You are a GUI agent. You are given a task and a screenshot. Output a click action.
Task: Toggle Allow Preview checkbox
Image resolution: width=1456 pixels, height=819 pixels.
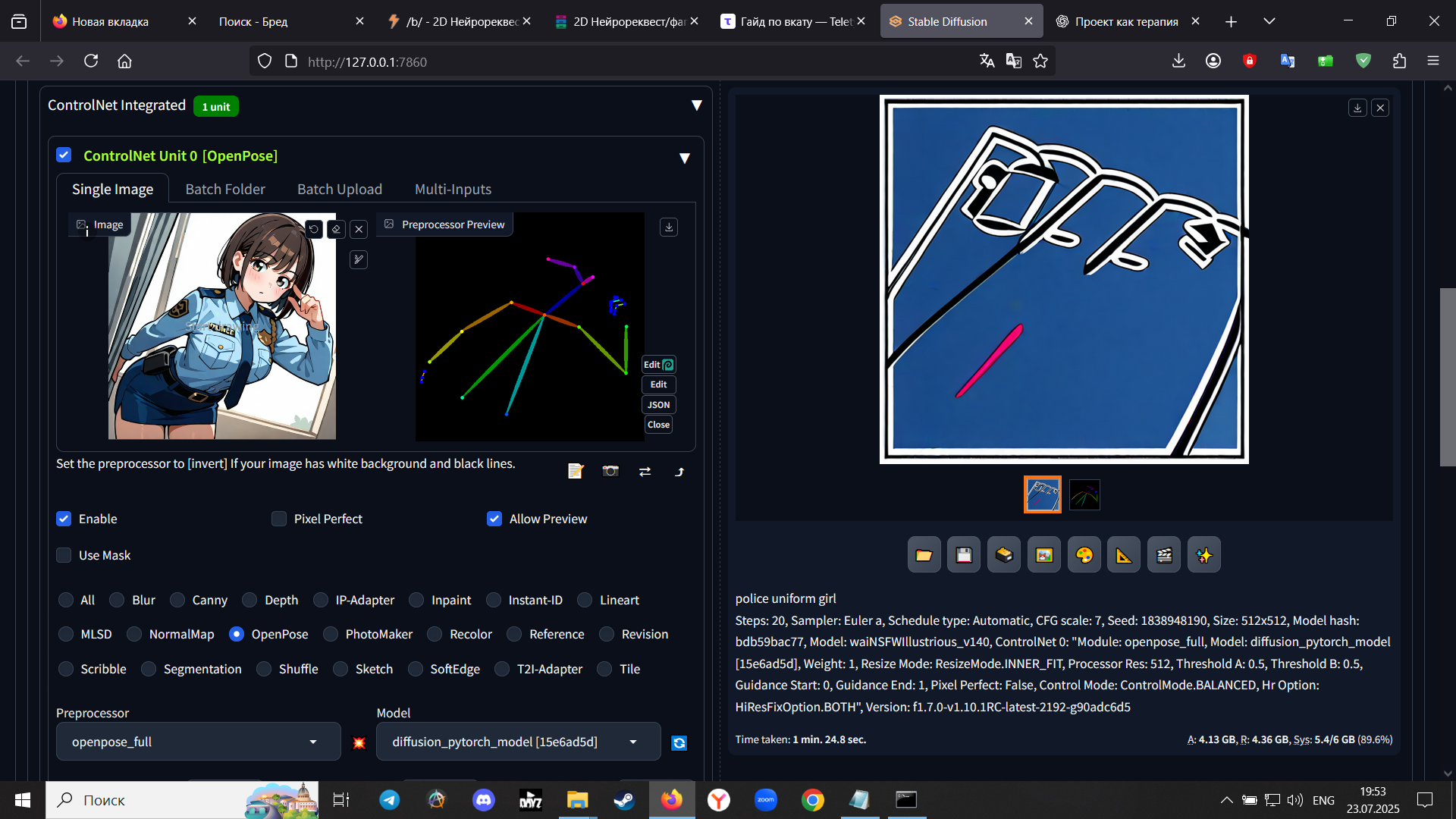tap(494, 519)
